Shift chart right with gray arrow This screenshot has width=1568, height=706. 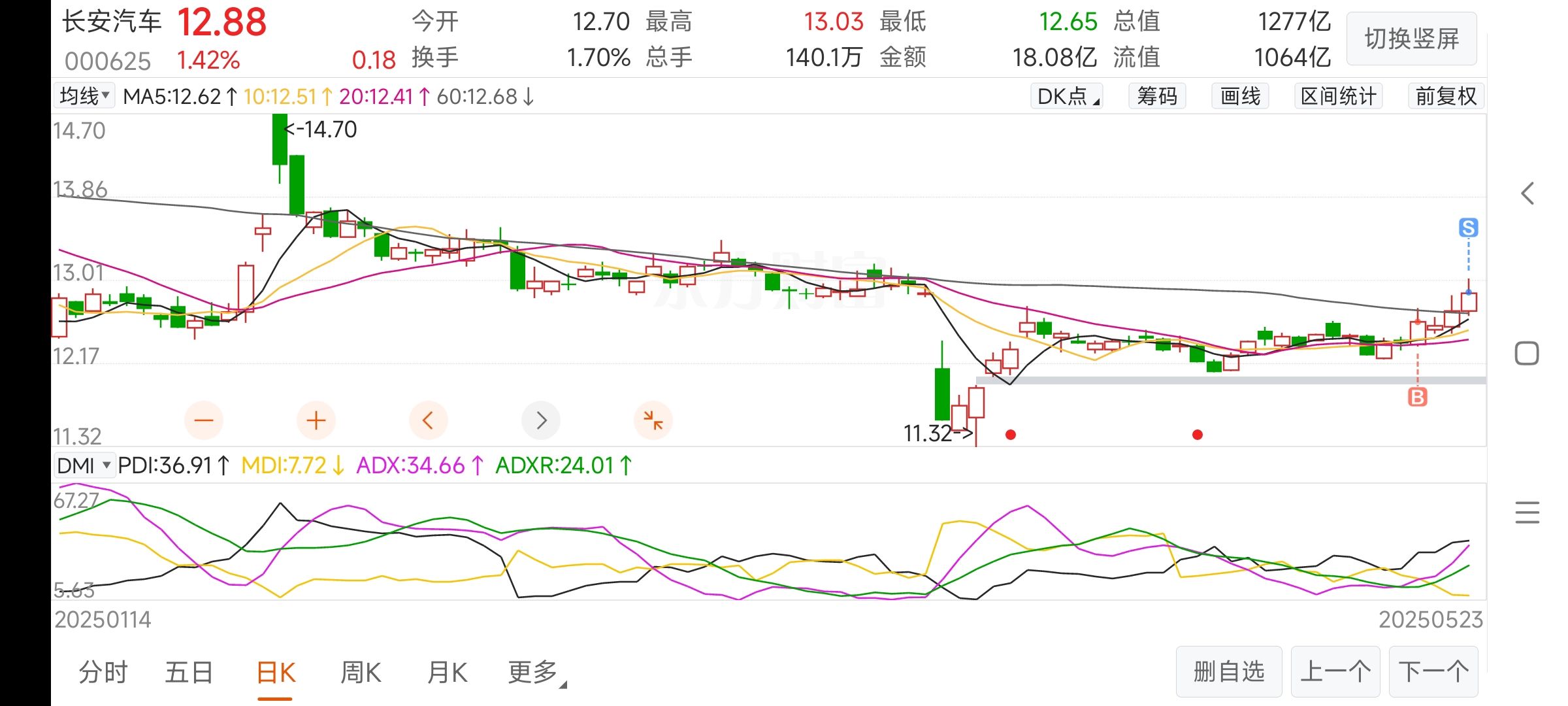pos(541,420)
